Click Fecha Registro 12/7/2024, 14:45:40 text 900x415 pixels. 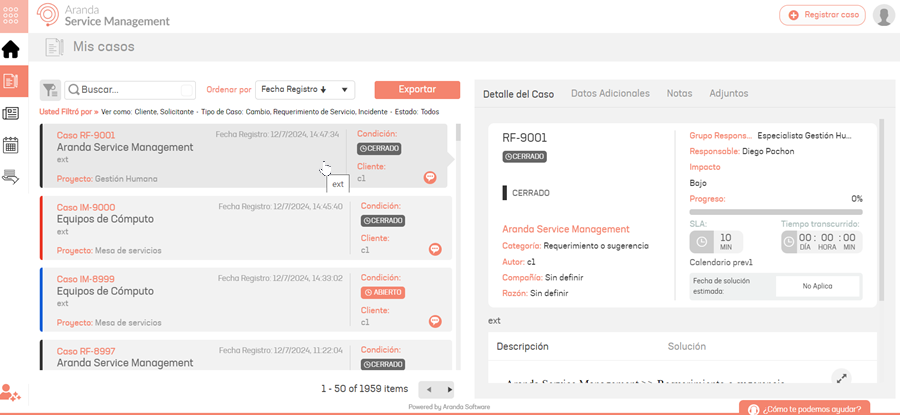pyautogui.click(x=280, y=207)
